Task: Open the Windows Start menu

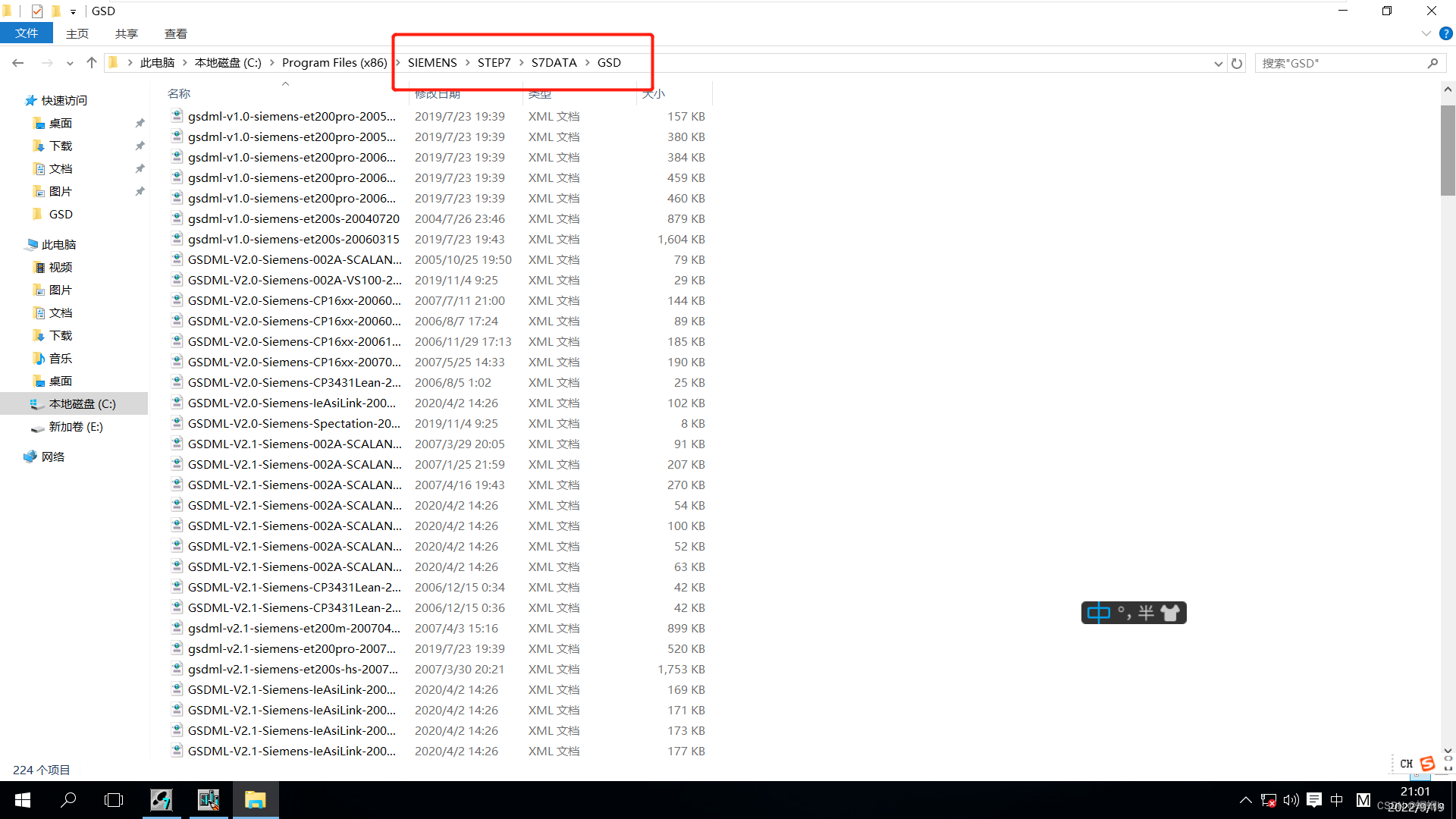Action: 23,800
